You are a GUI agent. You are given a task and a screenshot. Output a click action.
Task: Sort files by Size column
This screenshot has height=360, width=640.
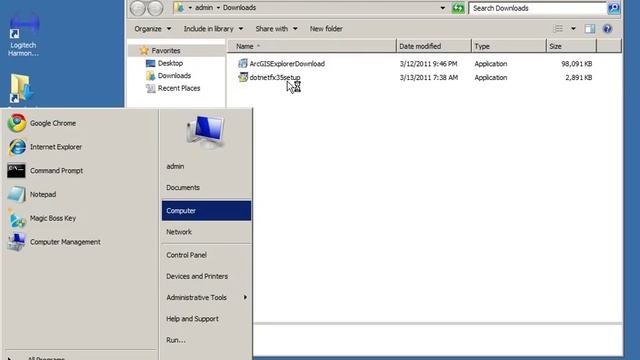tap(571, 46)
